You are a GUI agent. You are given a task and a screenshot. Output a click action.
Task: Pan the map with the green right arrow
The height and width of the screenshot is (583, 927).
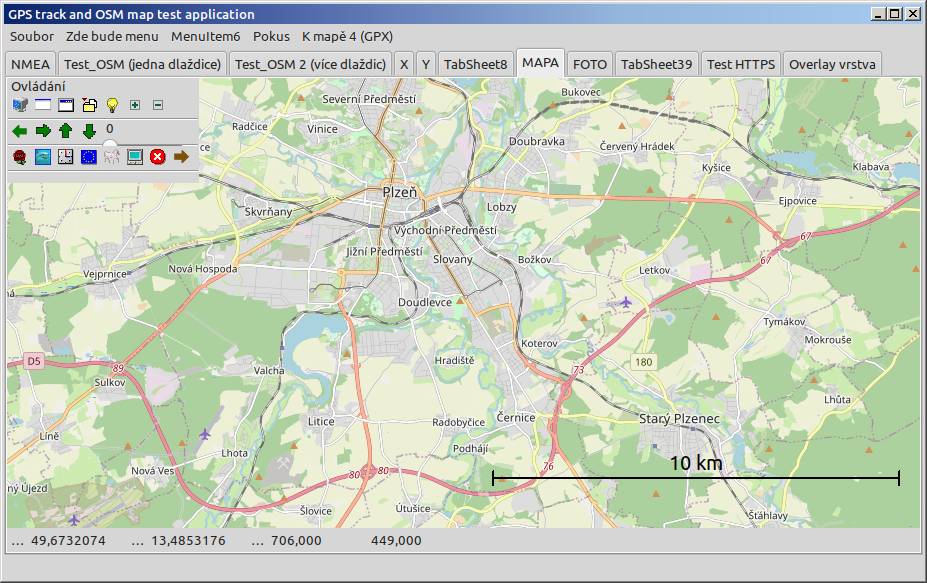[x=43, y=131]
